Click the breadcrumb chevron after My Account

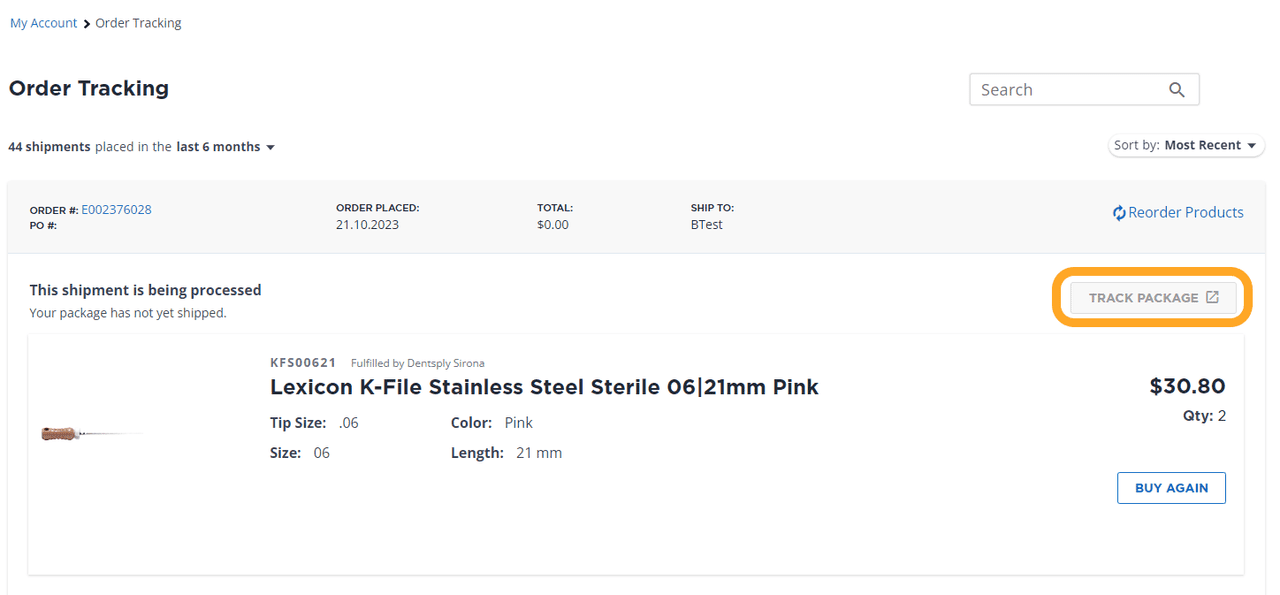[x=87, y=24]
